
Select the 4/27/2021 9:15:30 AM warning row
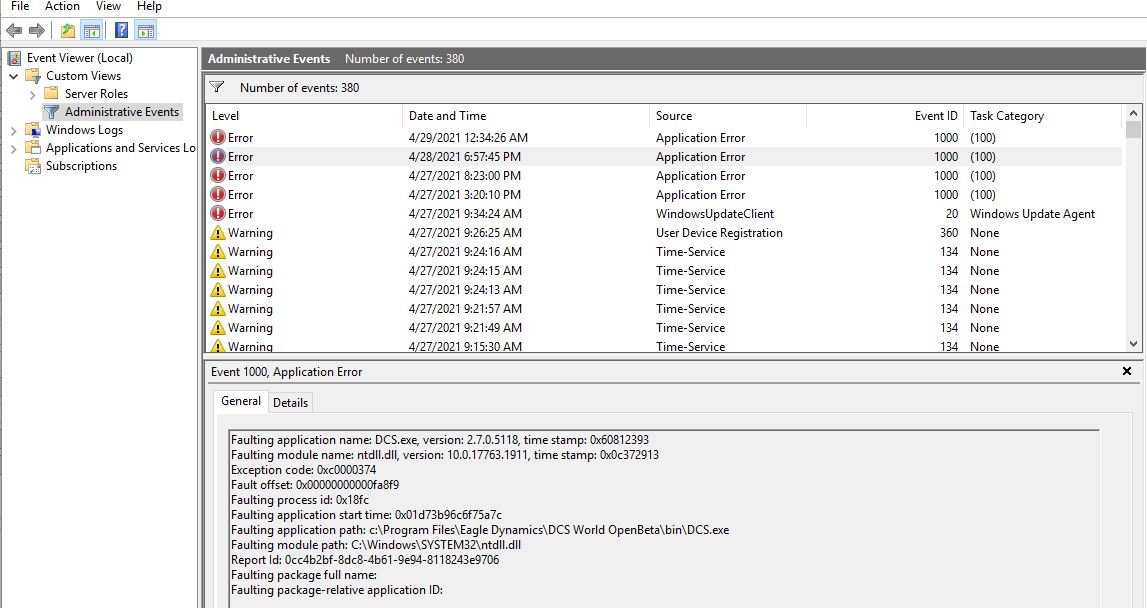[663, 346]
